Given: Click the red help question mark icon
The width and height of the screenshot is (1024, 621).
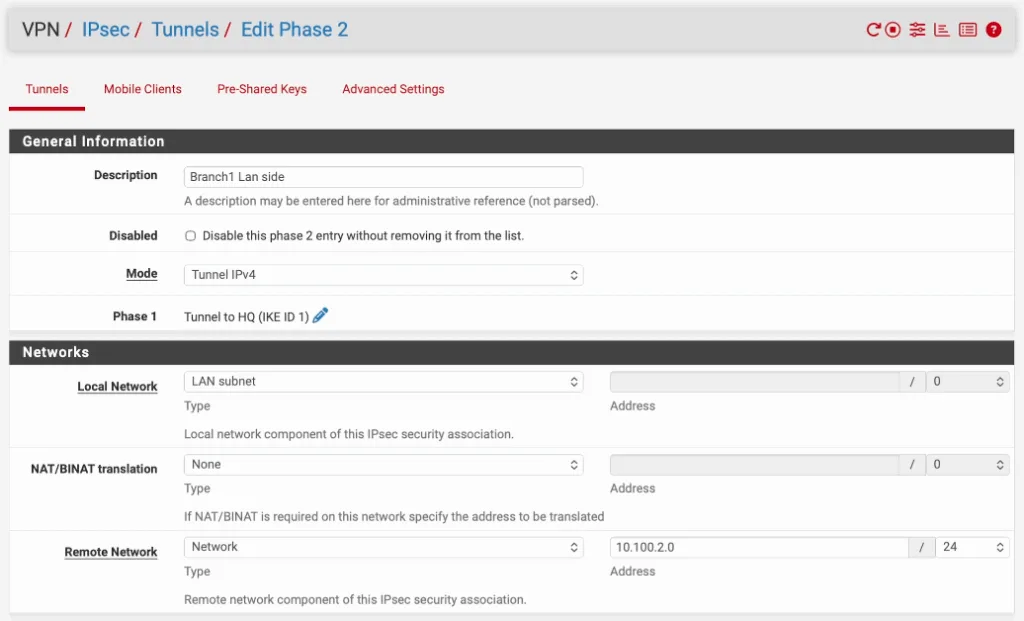Looking at the screenshot, I should (993, 30).
